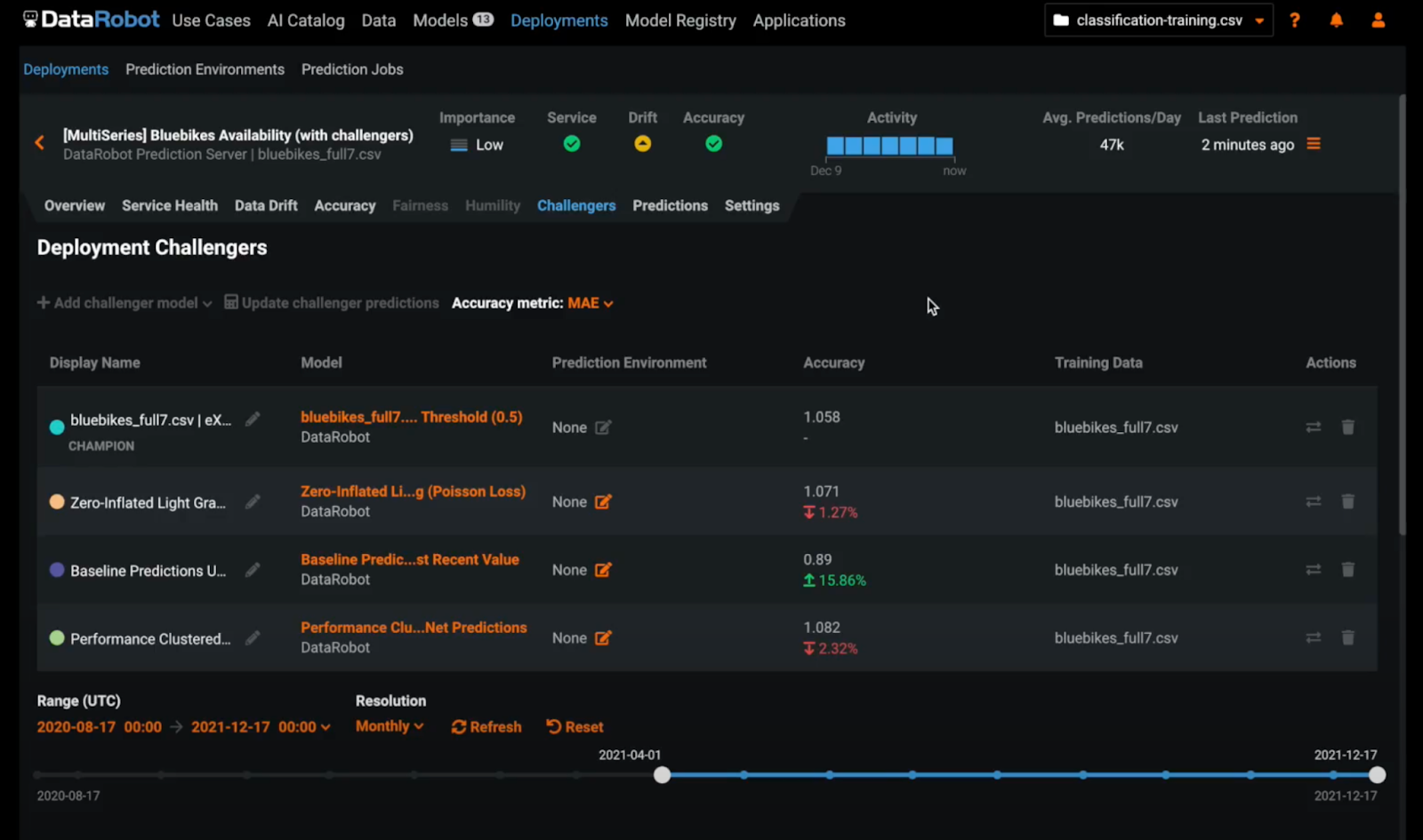Open the AI Catalog menu
The image size is (1423, 840).
click(x=306, y=20)
